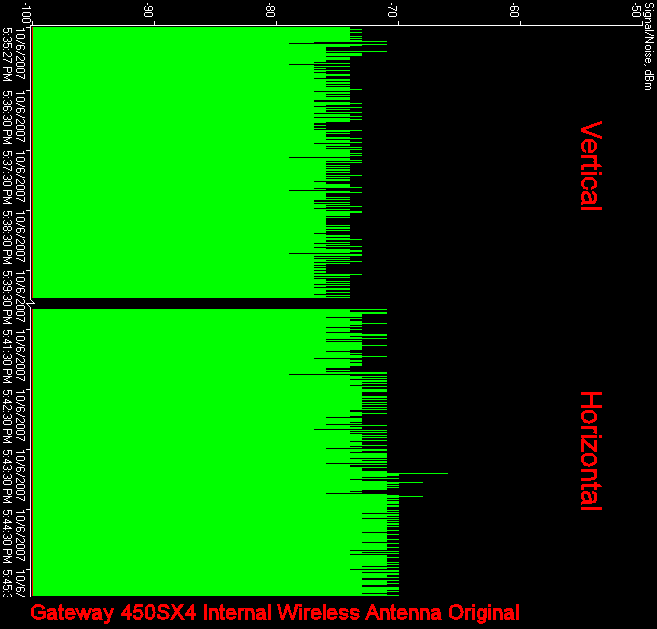Select the "-60" axis value
This screenshot has height=629, width=657.
coord(515,10)
